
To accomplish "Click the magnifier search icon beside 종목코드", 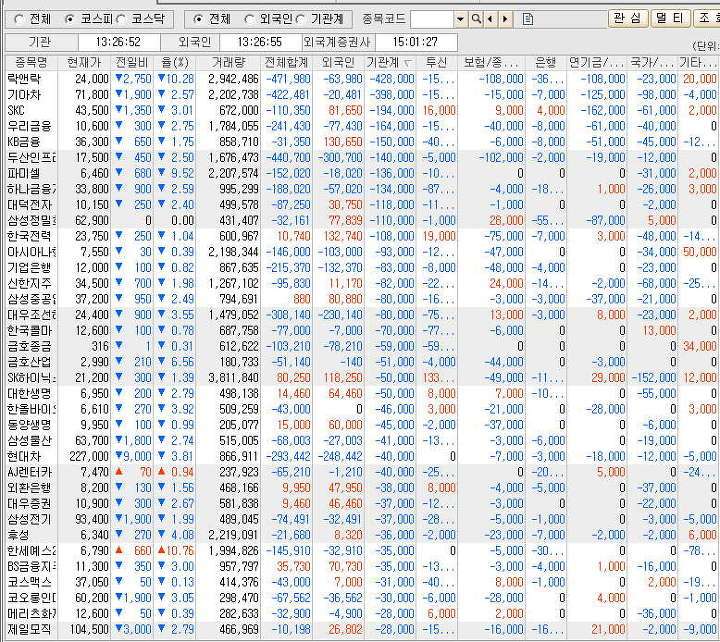I will [477, 19].
